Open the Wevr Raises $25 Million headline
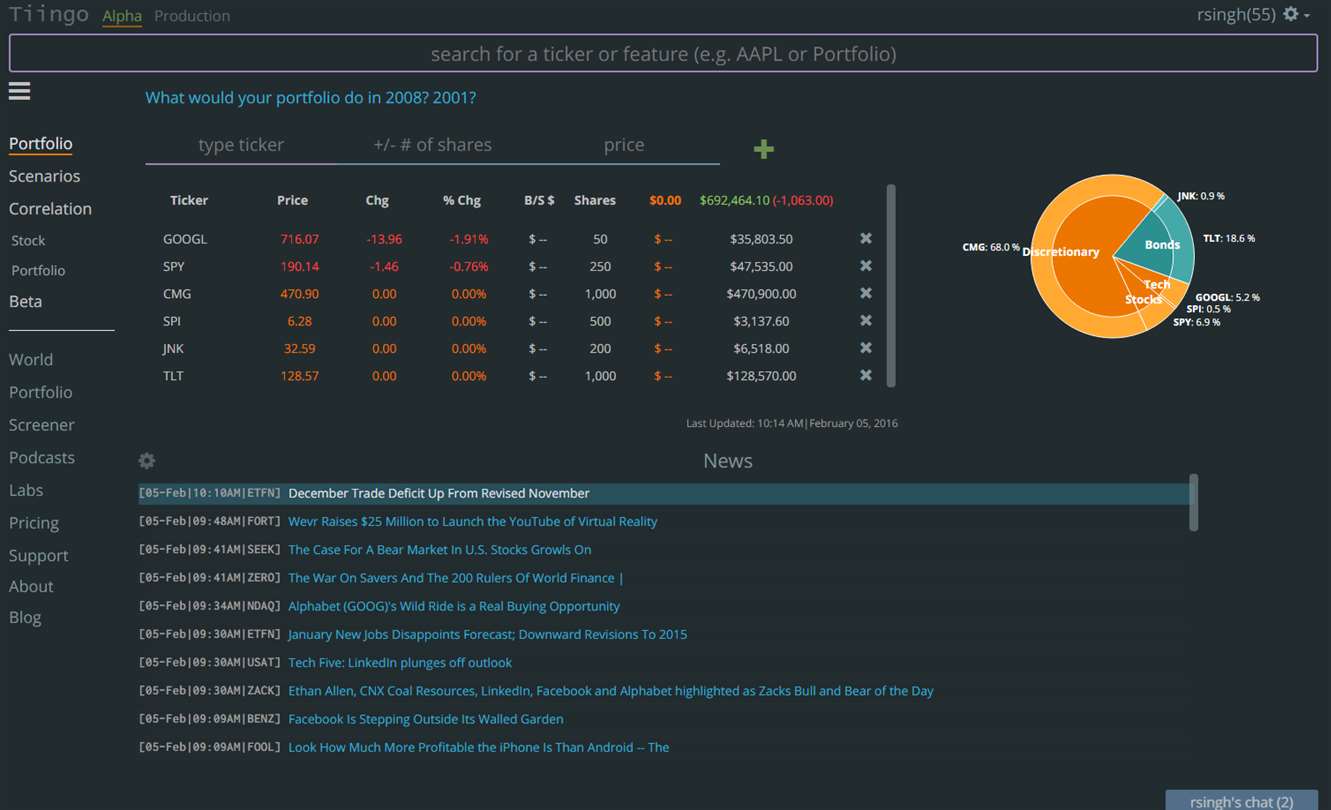 [x=472, y=521]
